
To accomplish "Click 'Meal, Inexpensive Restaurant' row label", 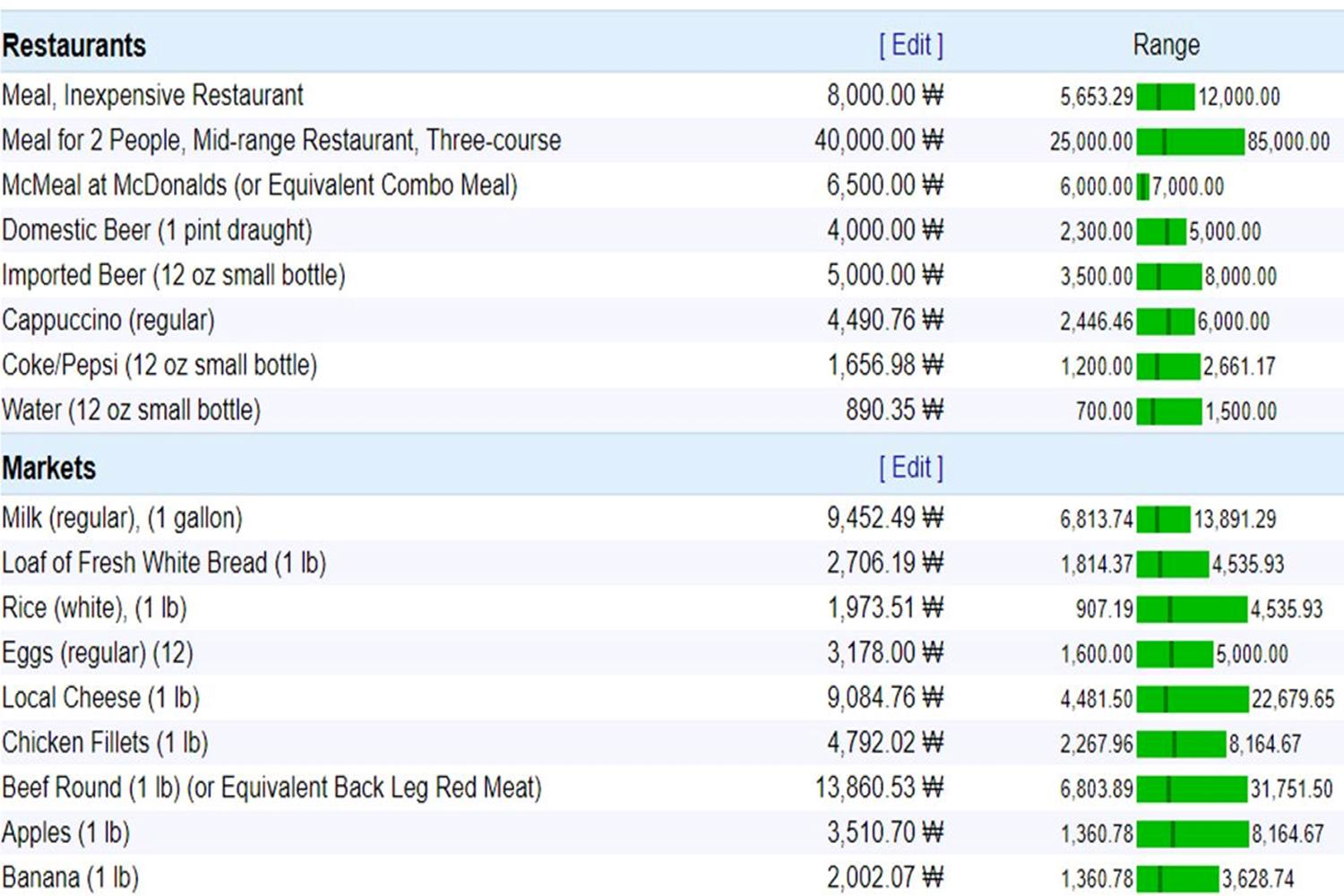I will 152,95.
